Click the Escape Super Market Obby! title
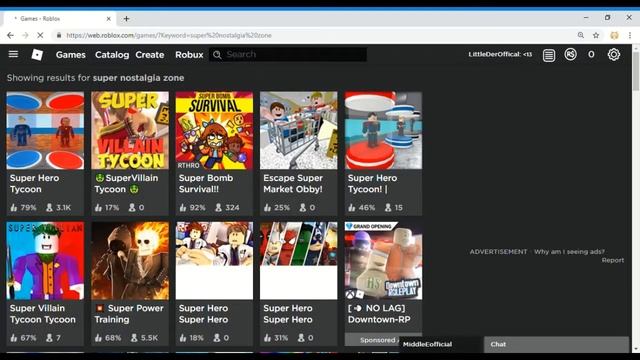The image size is (640, 360). pos(293,184)
